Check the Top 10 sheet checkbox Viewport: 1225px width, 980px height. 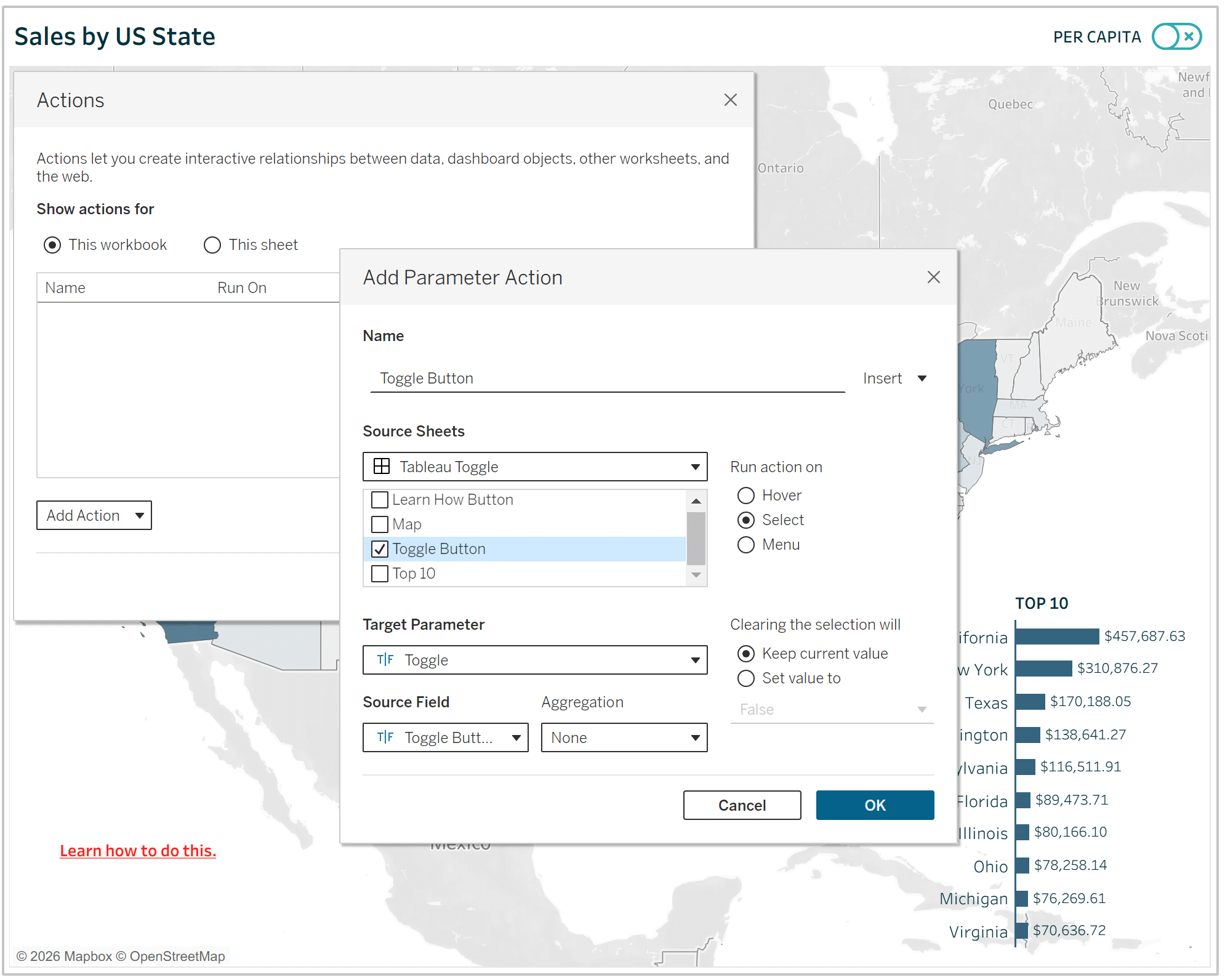[380, 573]
